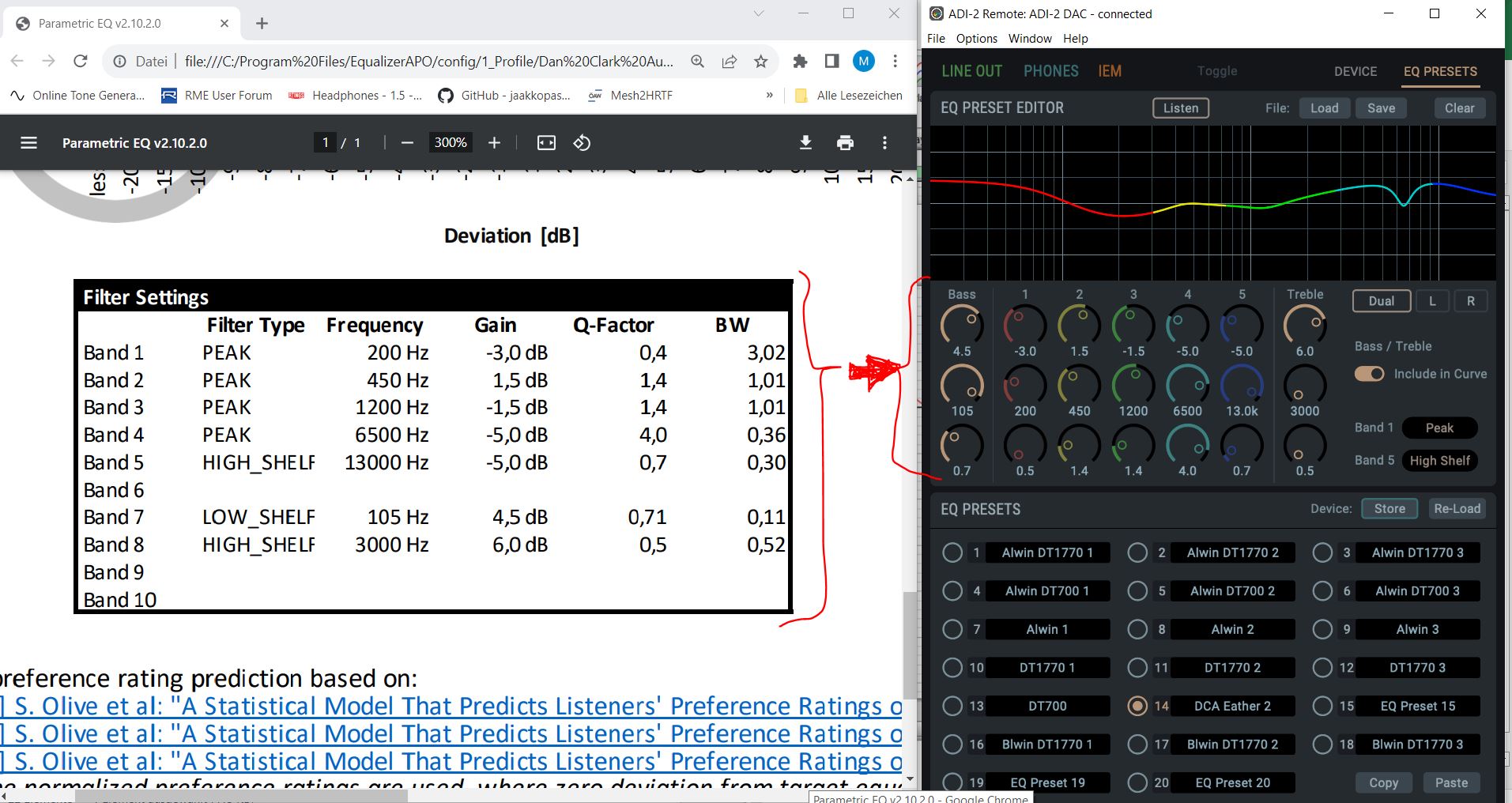The image size is (1512, 803).
Task: Click Band 4 frequency knob 6500
Action: click(x=1187, y=385)
